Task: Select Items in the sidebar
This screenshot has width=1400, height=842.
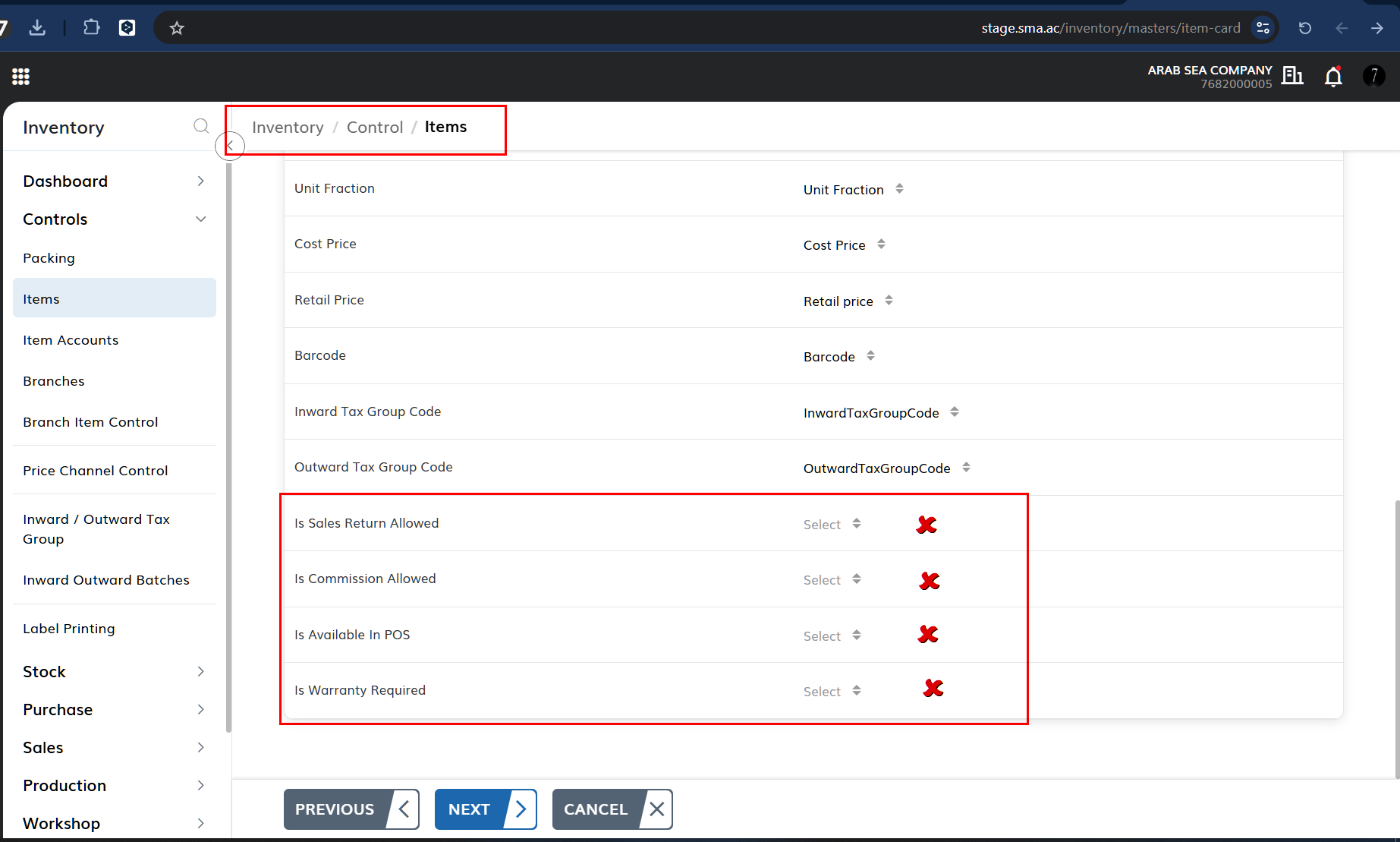Action: (x=115, y=298)
